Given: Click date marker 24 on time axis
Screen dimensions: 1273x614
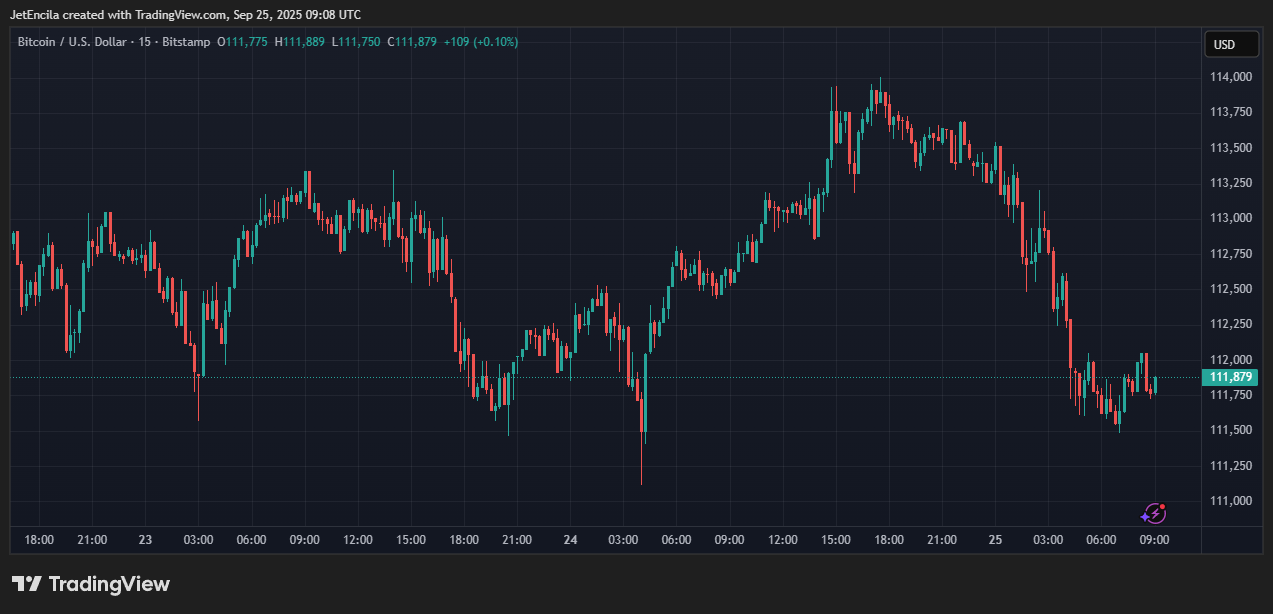Looking at the screenshot, I should (570, 540).
